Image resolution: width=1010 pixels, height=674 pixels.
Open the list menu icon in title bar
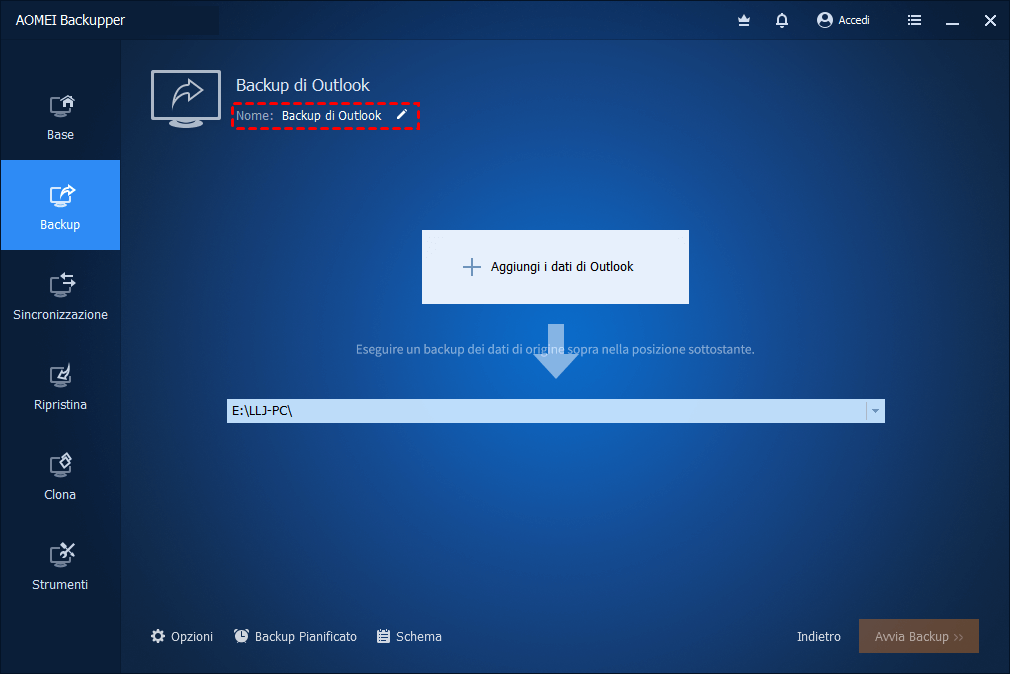(x=914, y=21)
